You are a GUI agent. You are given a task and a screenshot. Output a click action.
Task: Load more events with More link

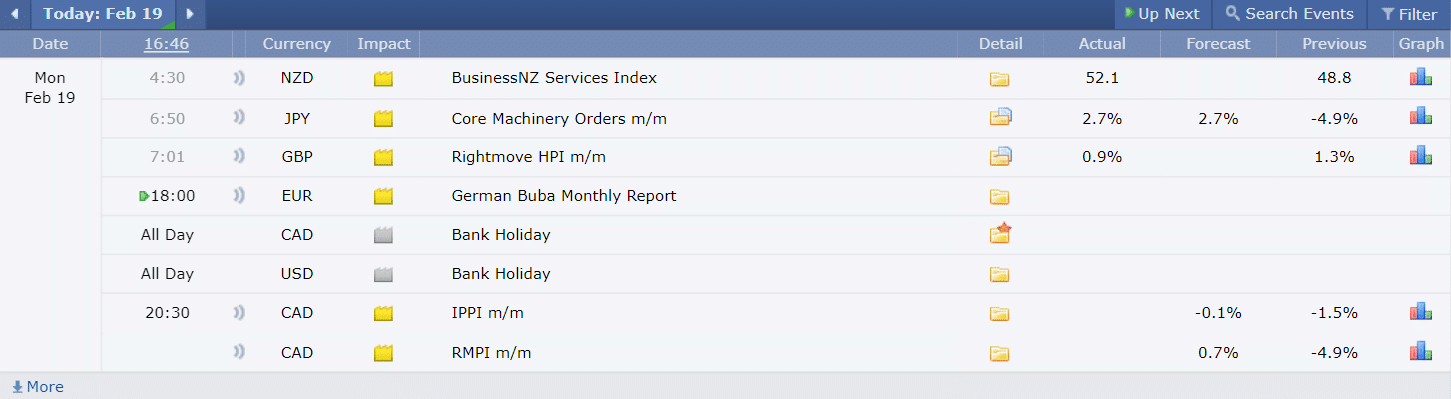click(38, 387)
